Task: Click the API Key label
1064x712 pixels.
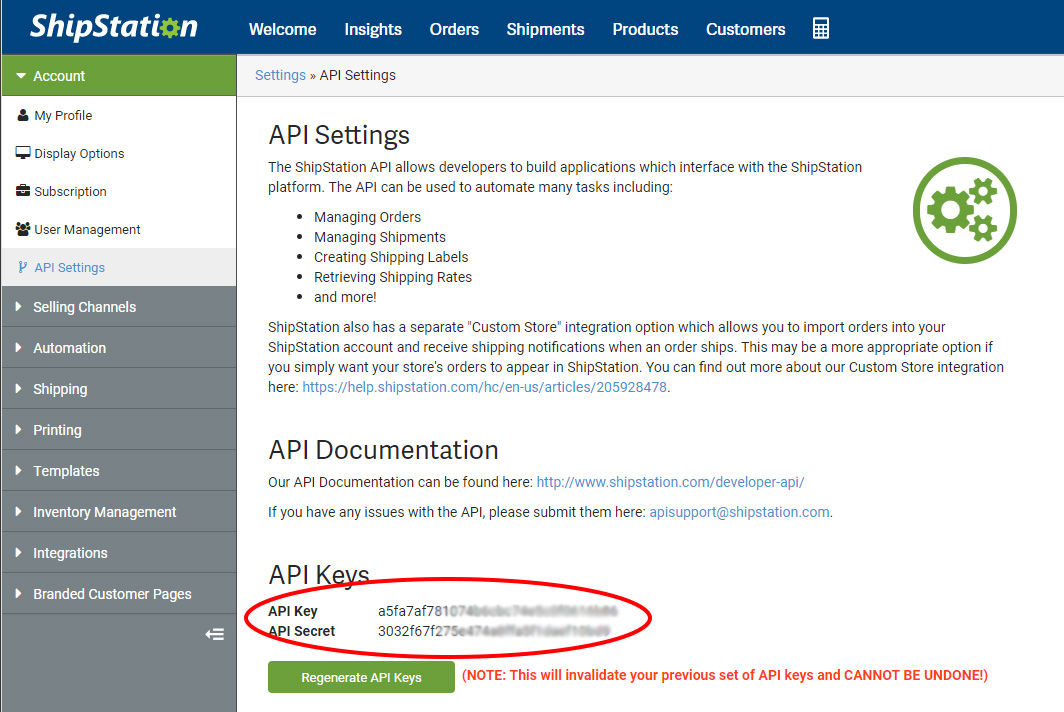Action: tap(292, 611)
